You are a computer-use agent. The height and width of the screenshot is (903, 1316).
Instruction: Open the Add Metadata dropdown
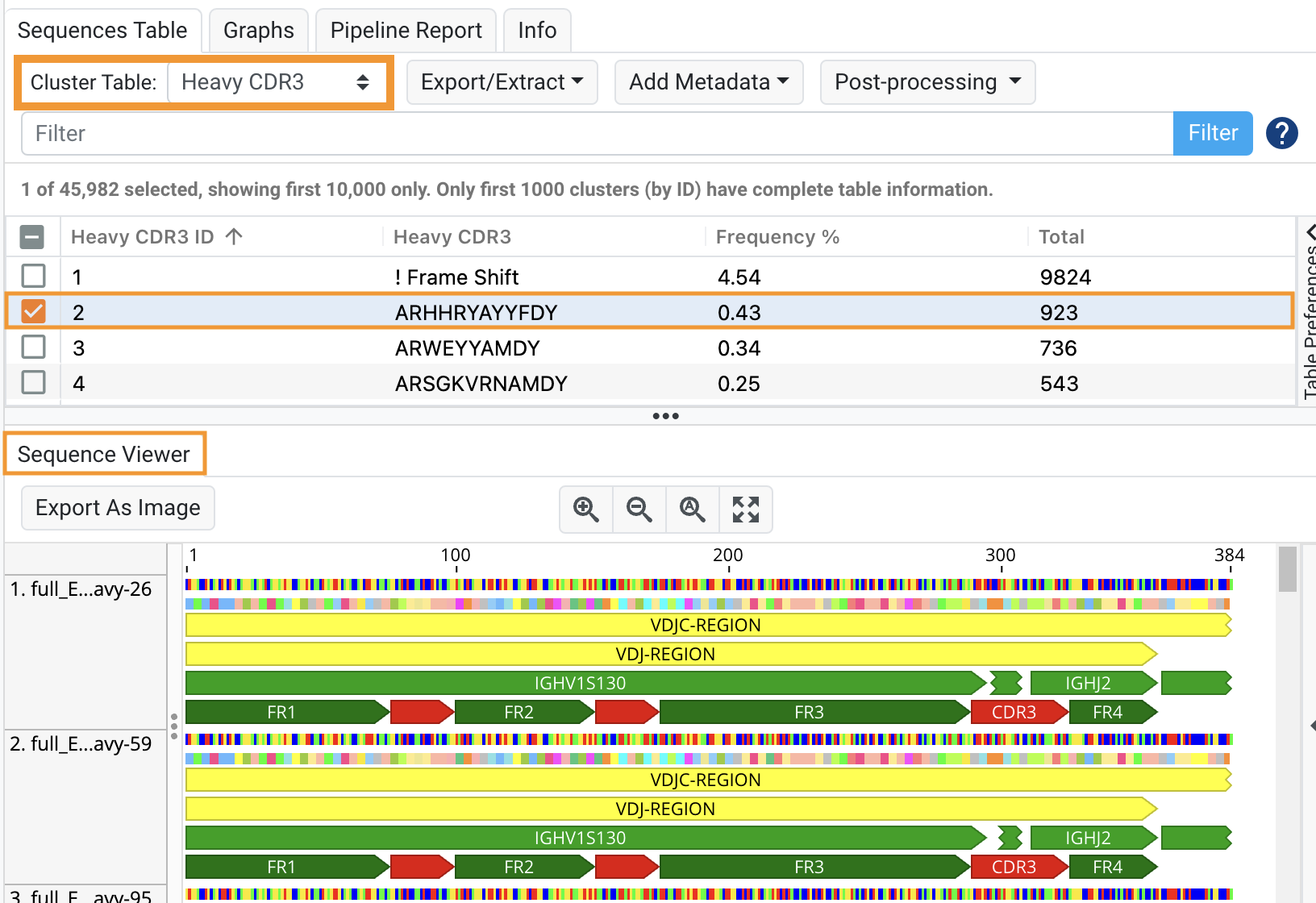point(709,82)
